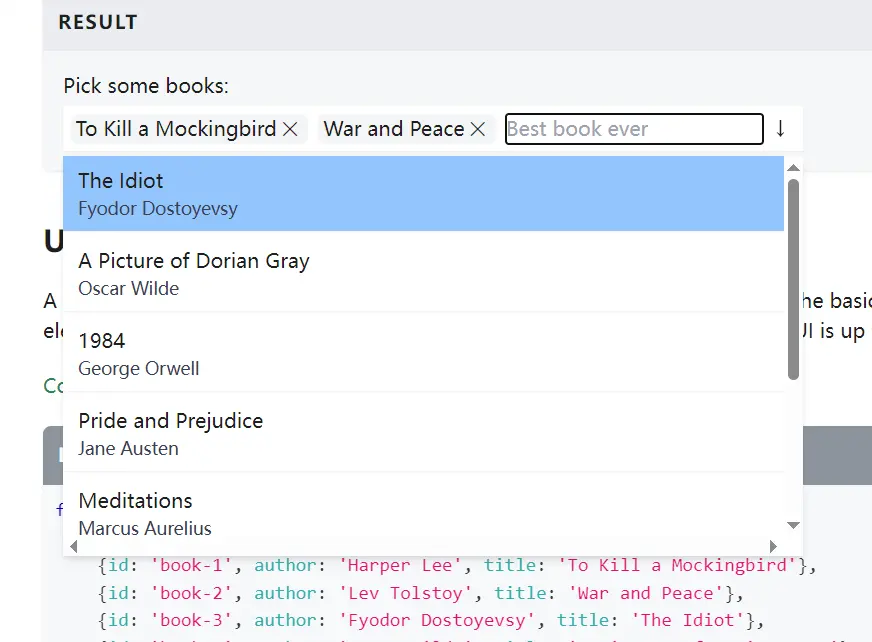Click the Pick some books label
Viewport: 872px width, 642px height.
(146, 86)
